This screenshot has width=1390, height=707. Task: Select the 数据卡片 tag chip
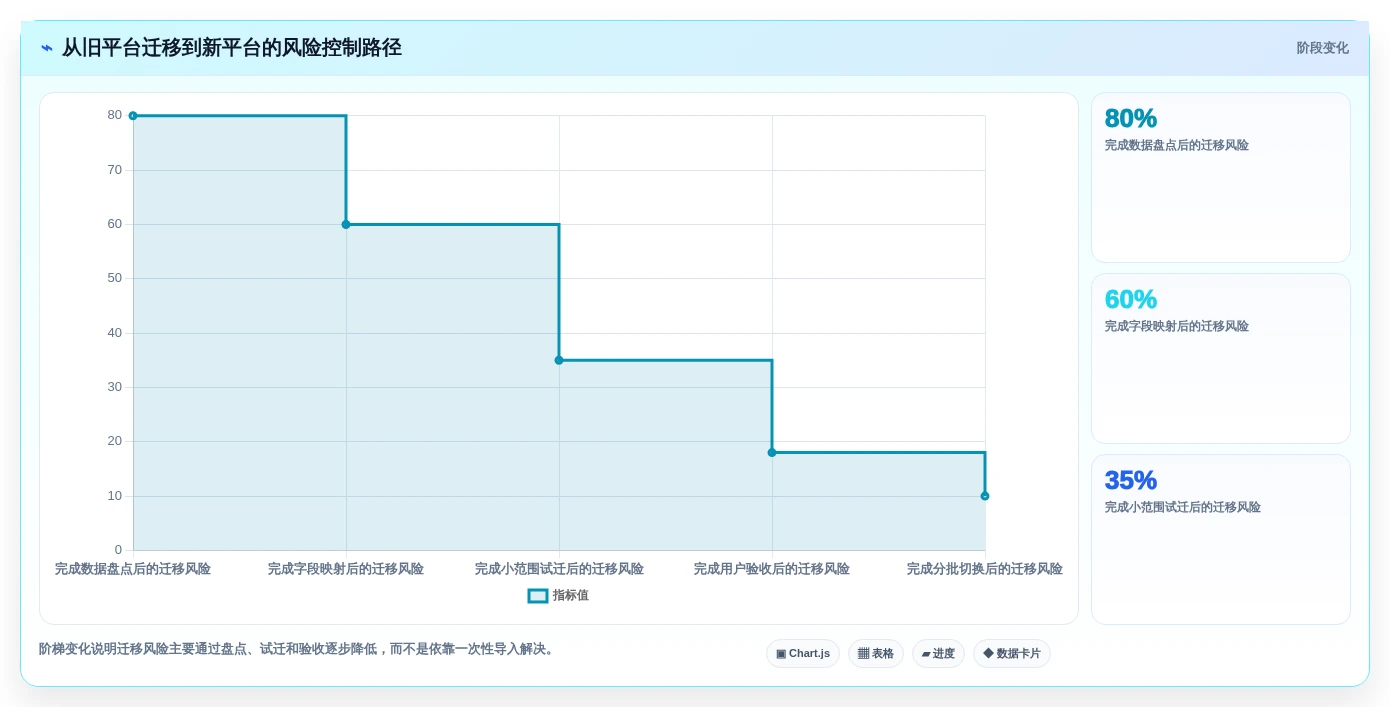(x=1012, y=654)
